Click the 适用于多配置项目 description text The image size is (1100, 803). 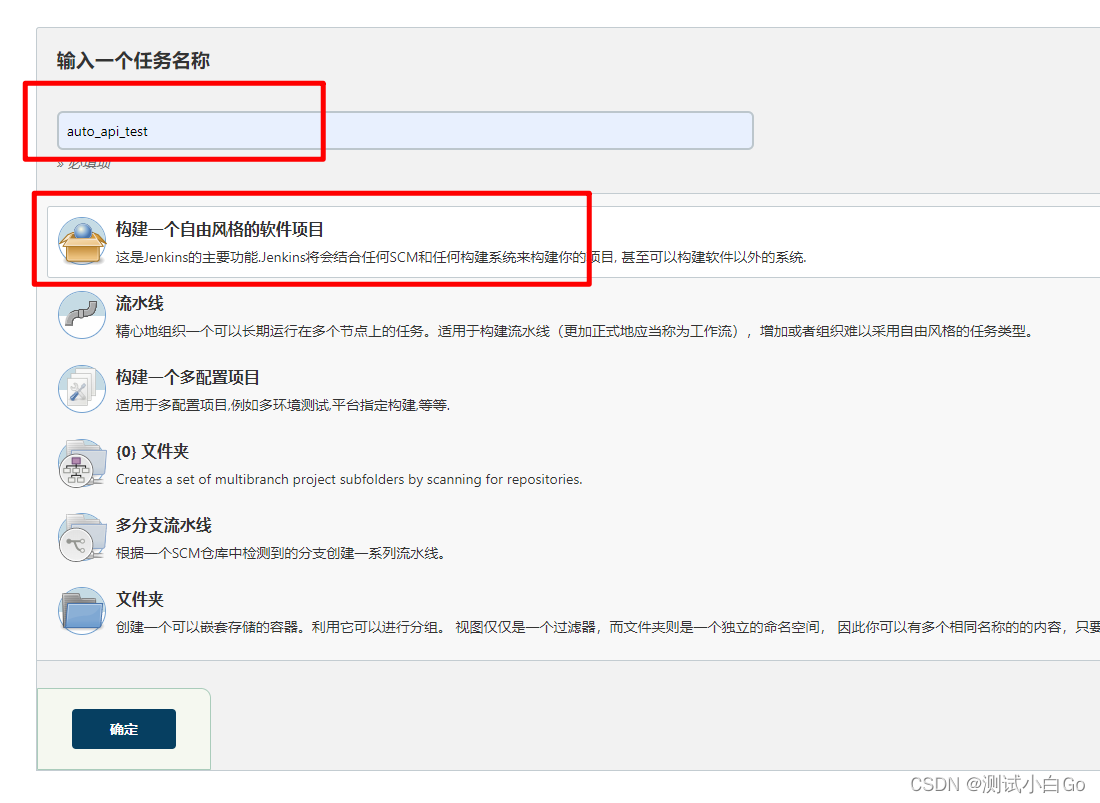pos(283,405)
